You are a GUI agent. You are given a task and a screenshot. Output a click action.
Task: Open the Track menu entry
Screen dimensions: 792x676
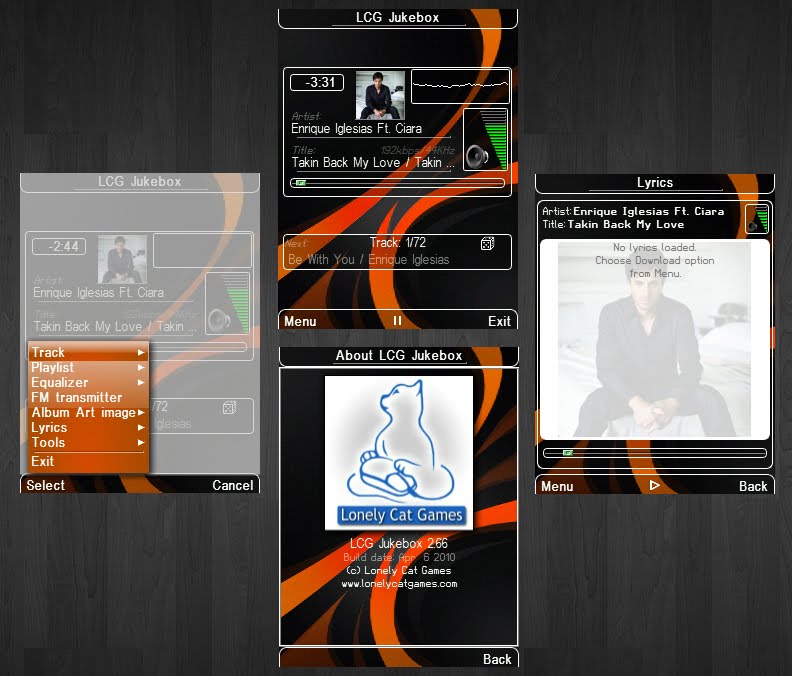(x=88, y=352)
